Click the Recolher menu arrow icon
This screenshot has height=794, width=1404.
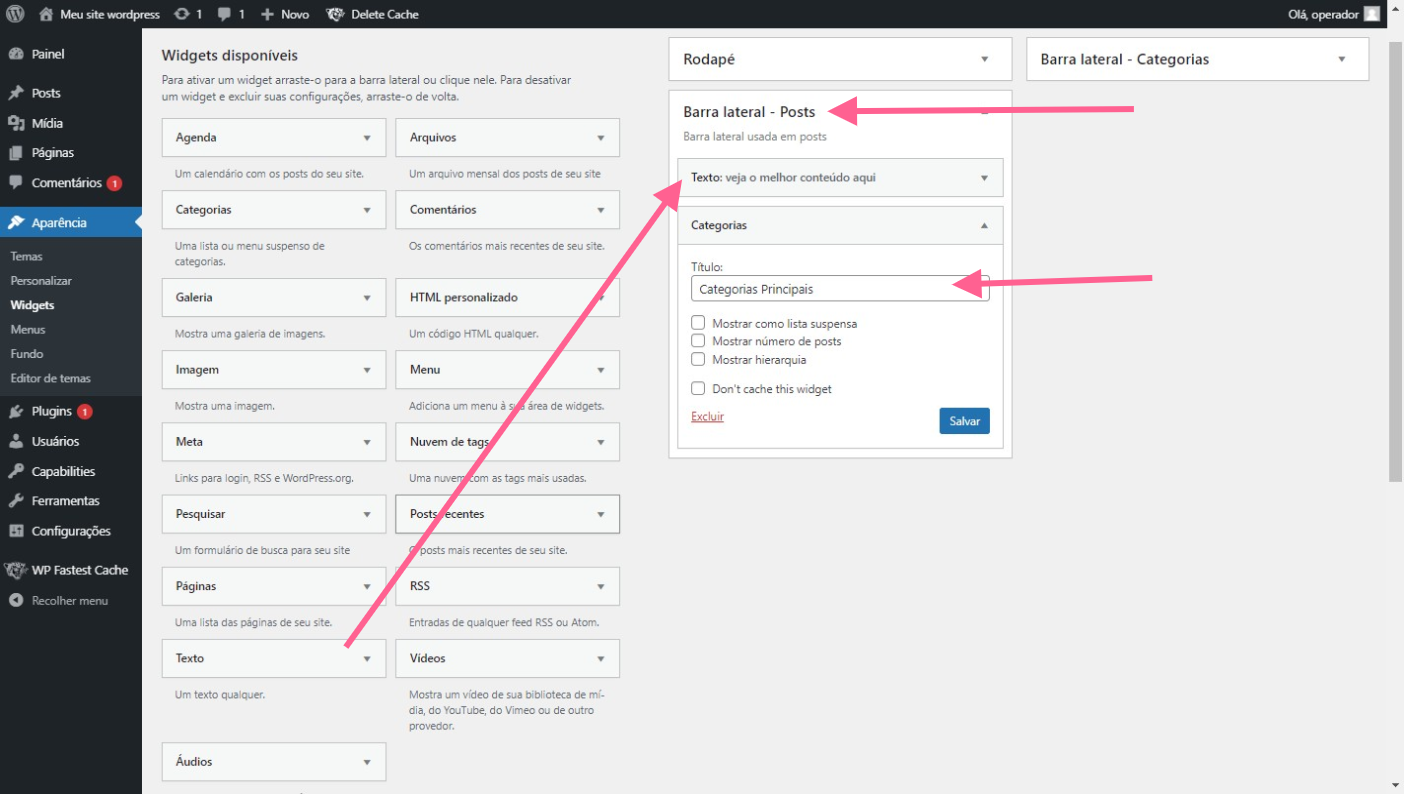click(16, 601)
